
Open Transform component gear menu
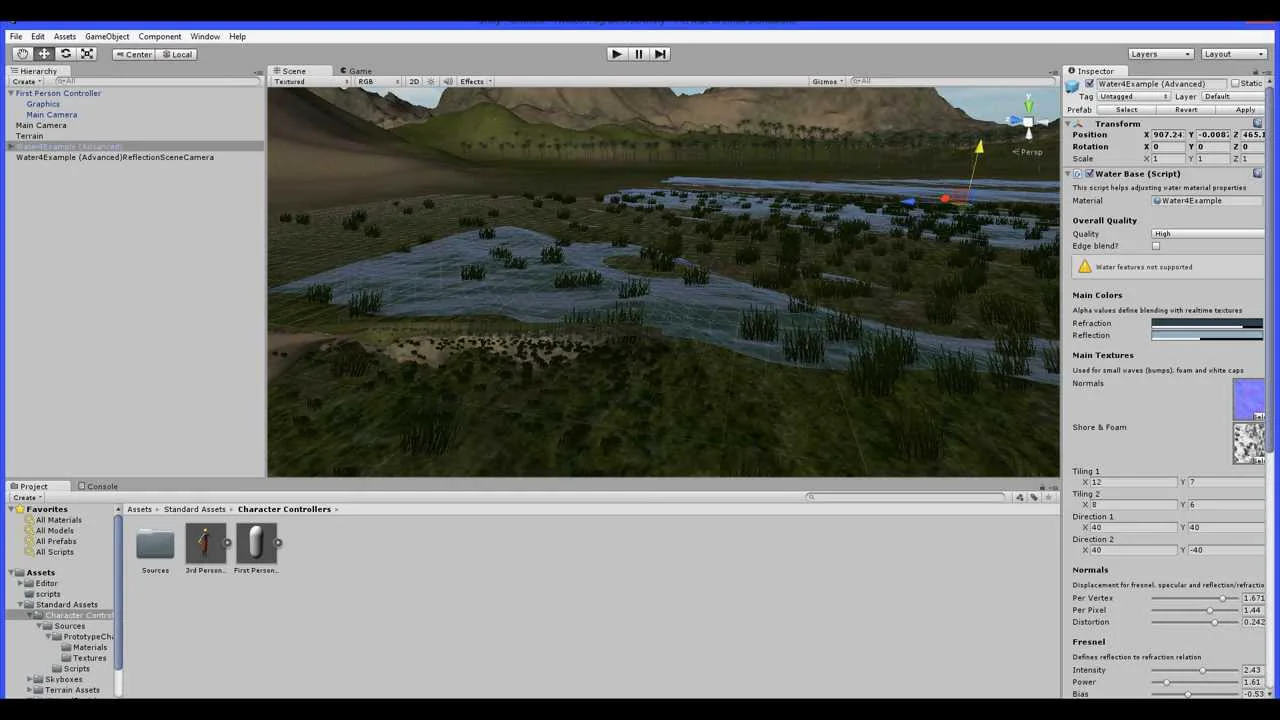click(1257, 123)
